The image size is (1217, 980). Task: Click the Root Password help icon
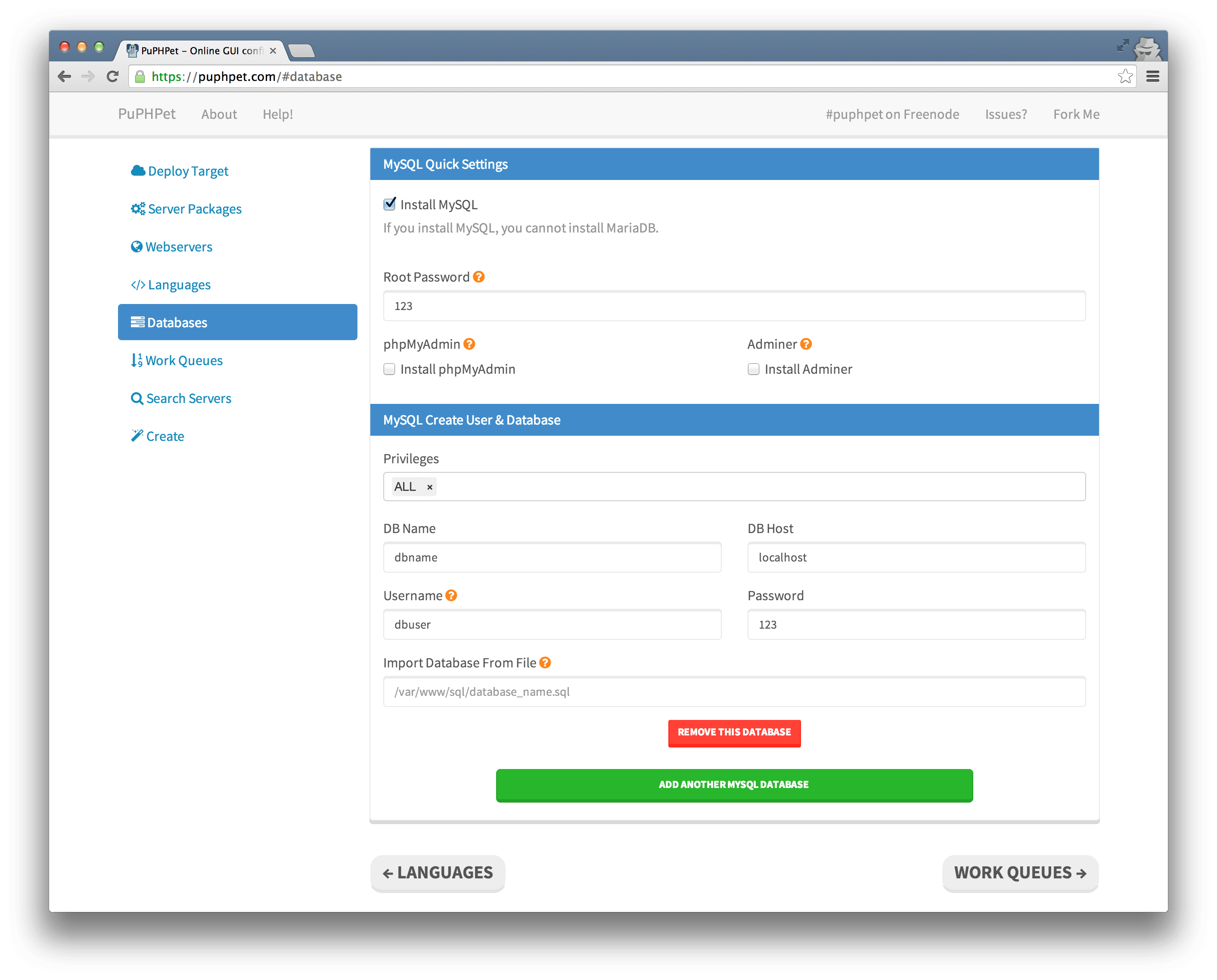coord(478,277)
